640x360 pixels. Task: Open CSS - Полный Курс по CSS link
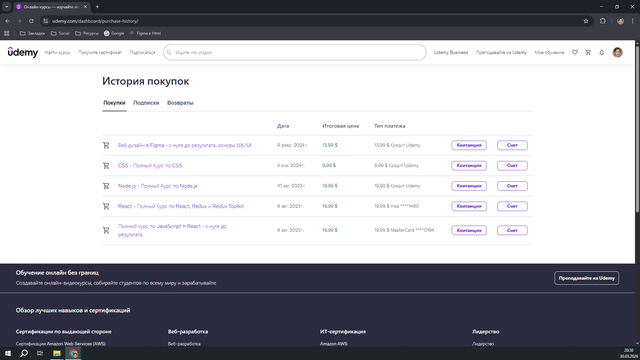(x=150, y=165)
